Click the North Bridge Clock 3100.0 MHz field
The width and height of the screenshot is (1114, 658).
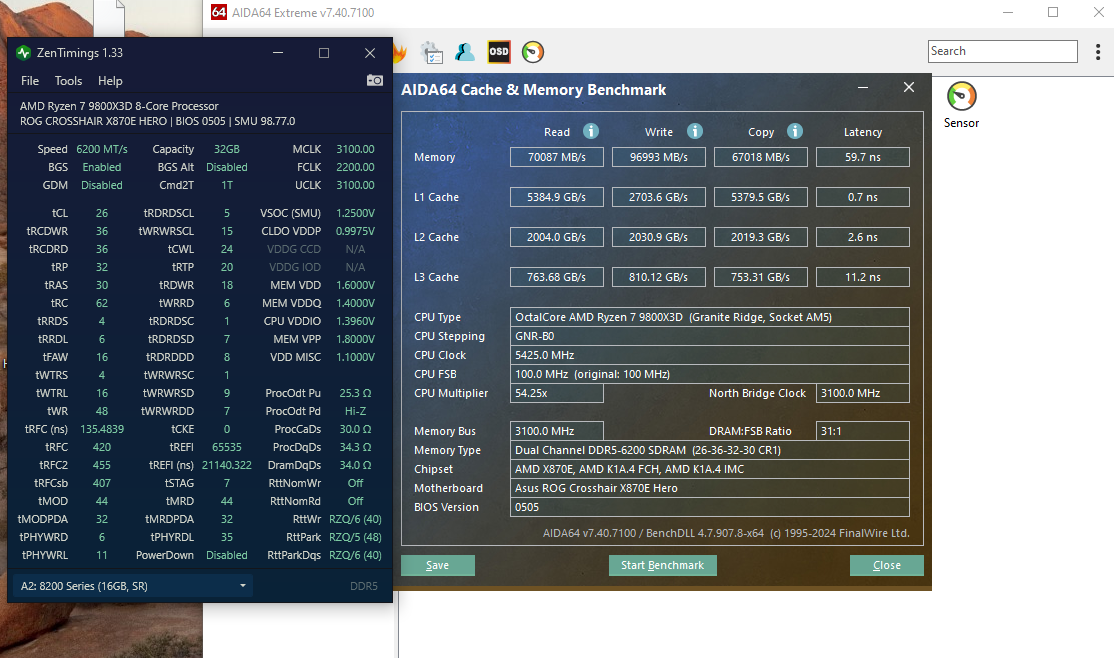(862, 393)
